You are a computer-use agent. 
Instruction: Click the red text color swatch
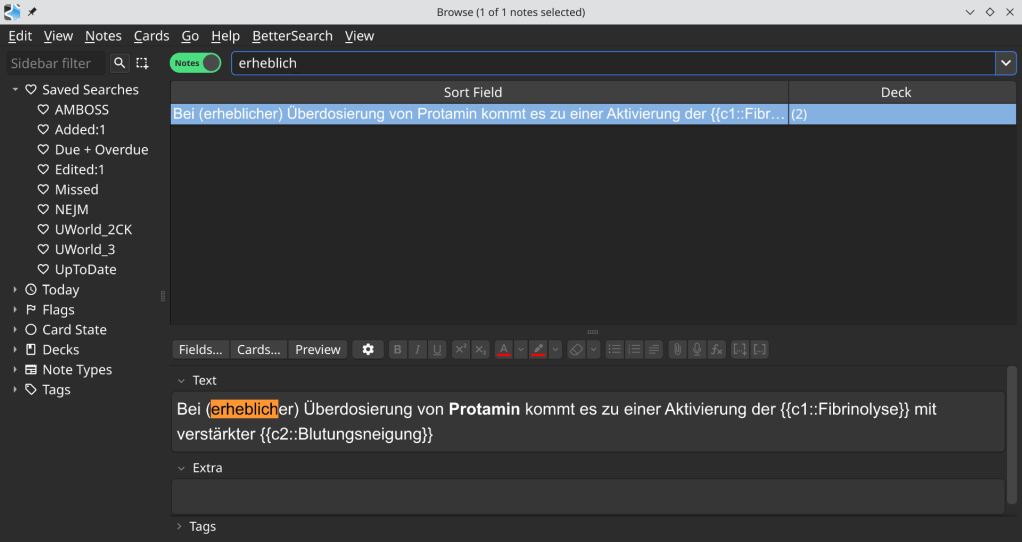(x=504, y=350)
